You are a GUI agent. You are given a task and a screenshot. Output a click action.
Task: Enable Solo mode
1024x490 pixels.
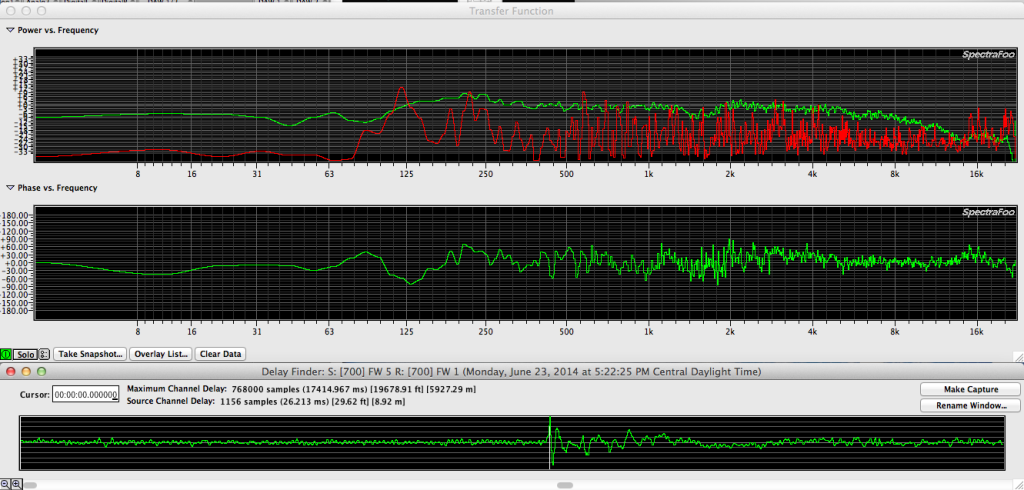(25, 354)
